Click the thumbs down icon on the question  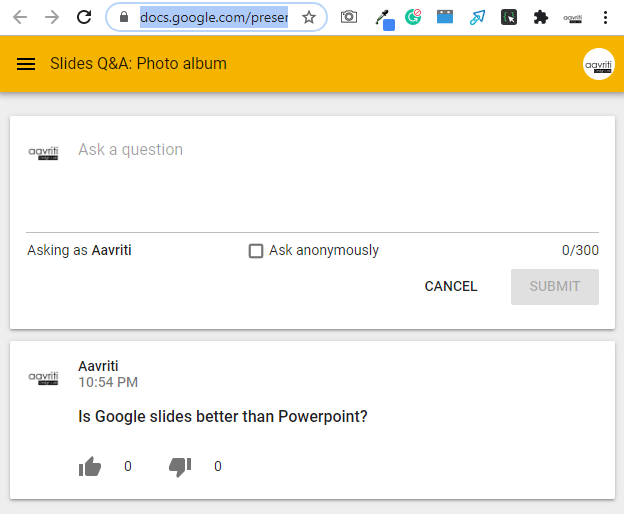point(180,466)
